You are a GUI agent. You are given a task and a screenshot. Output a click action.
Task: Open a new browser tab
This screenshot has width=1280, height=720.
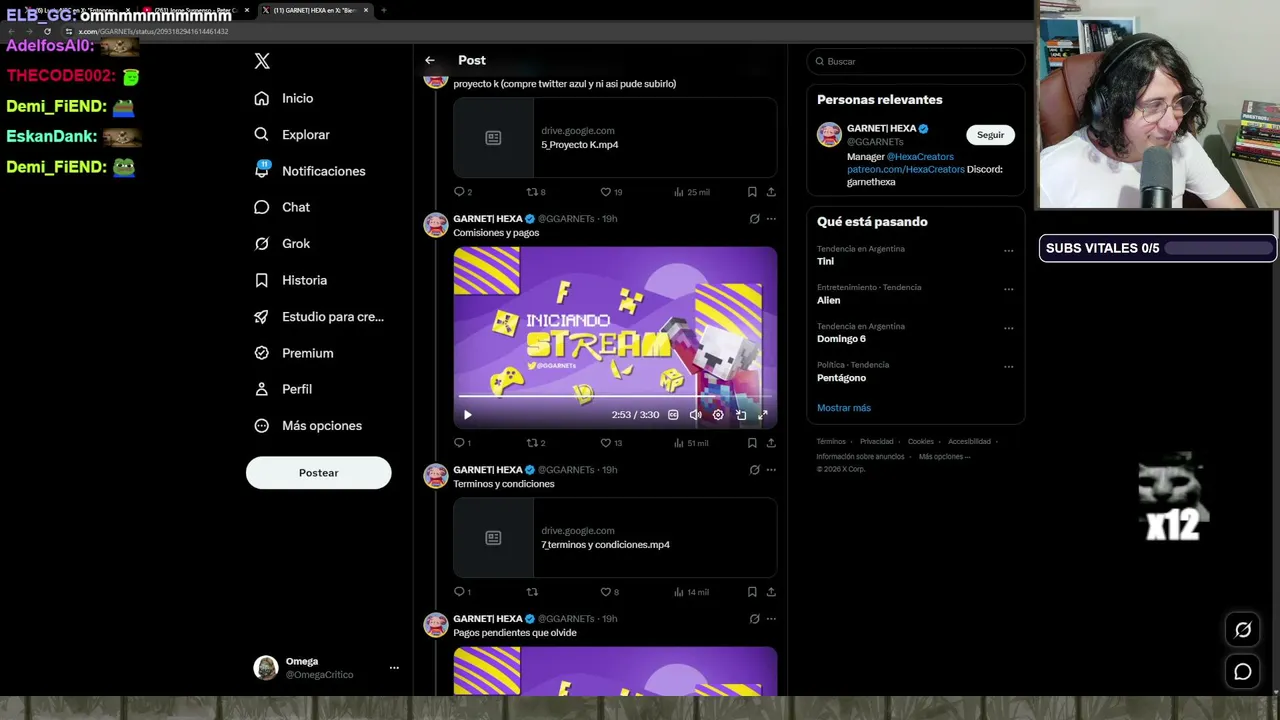[384, 10]
